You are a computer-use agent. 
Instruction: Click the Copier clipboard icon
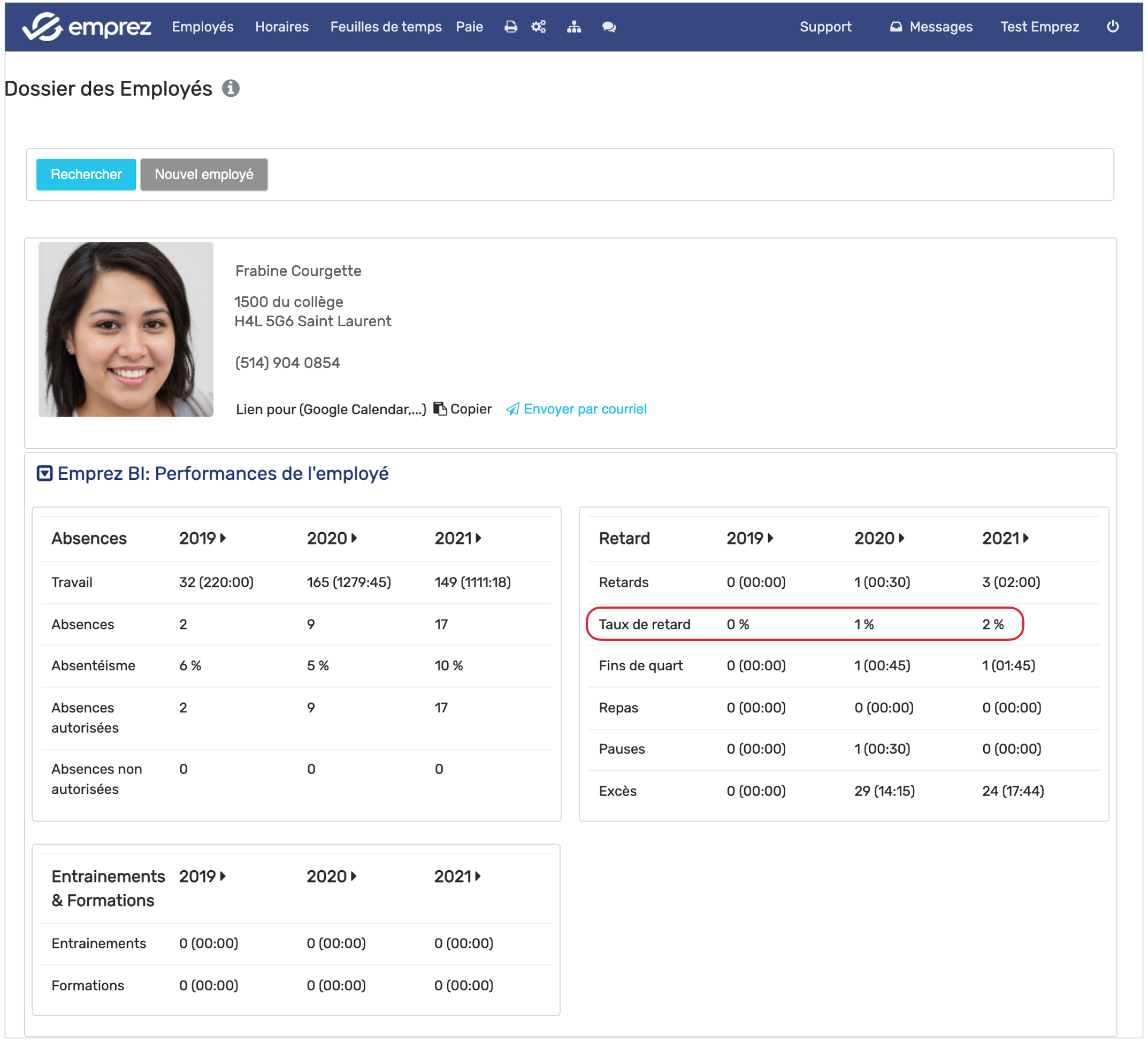pyautogui.click(x=440, y=409)
